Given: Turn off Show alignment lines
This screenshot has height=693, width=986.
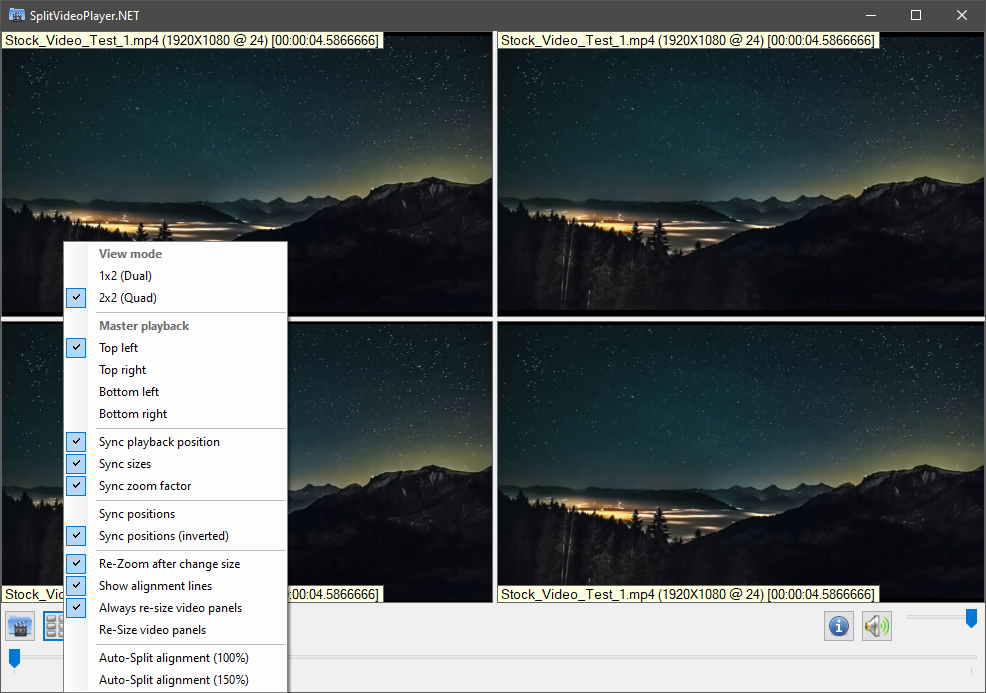Looking at the screenshot, I should (x=155, y=586).
